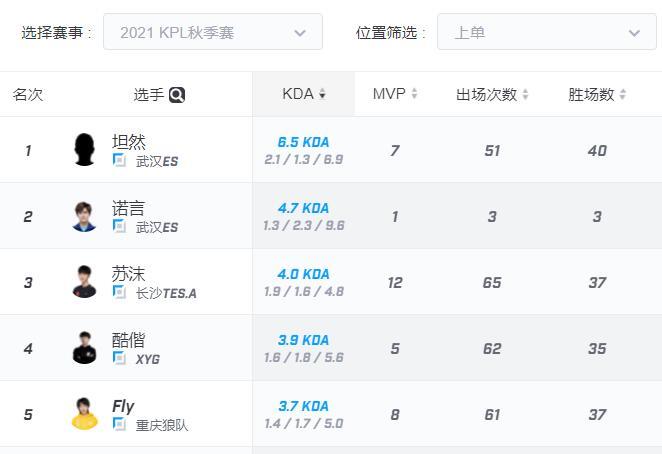
Task: Open the 2021 KPL秋季赛 event dropdown
Action: point(213,32)
